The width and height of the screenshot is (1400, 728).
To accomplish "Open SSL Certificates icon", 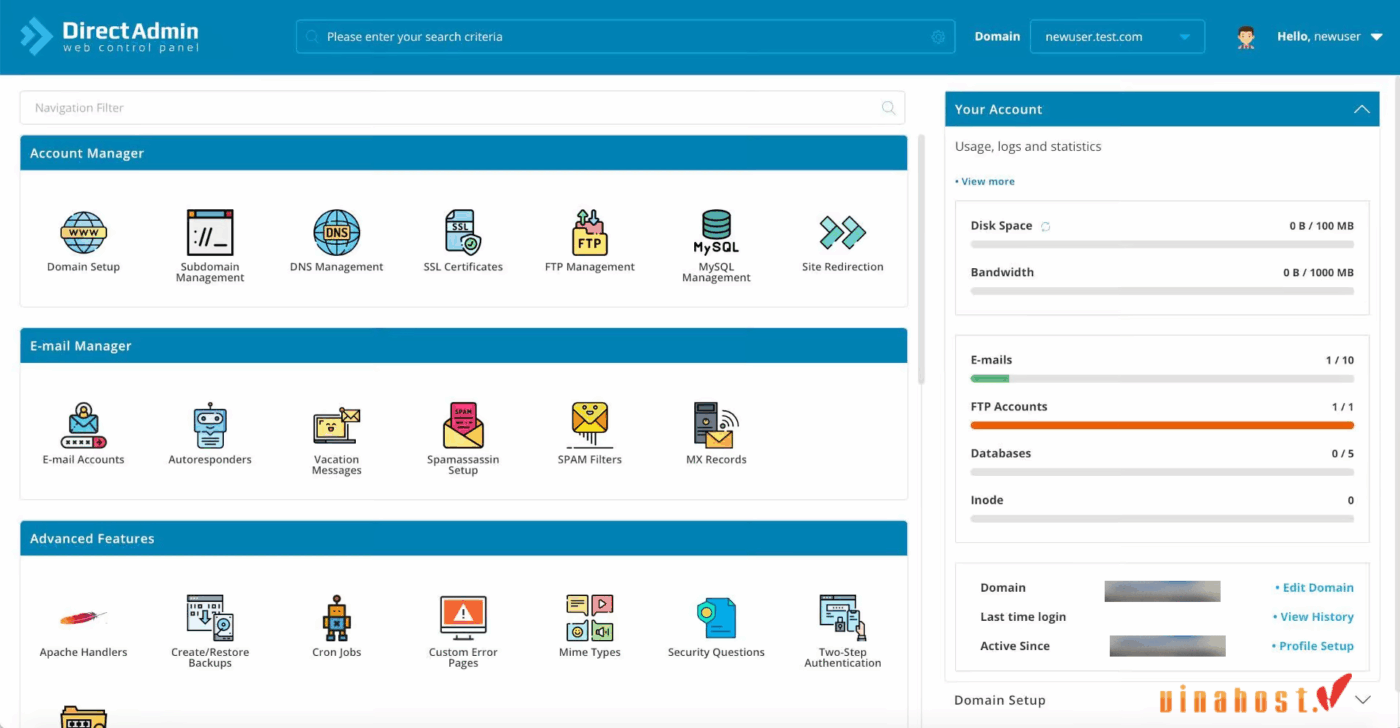I will [463, 232].
